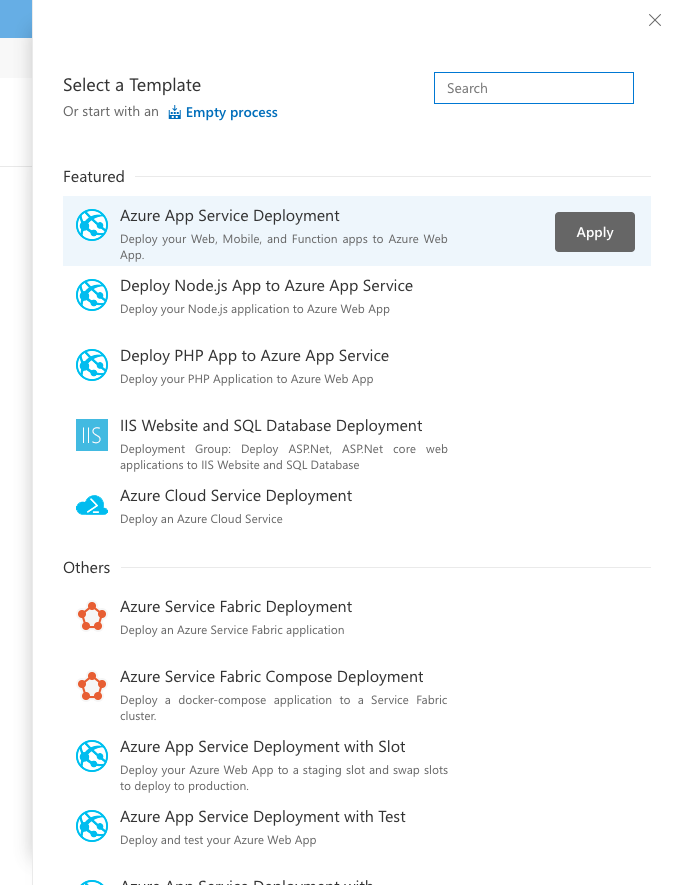Screen dimensions: 679x885
Task: Select Azure App Service Deployment title
Action: tap(230, 216)
